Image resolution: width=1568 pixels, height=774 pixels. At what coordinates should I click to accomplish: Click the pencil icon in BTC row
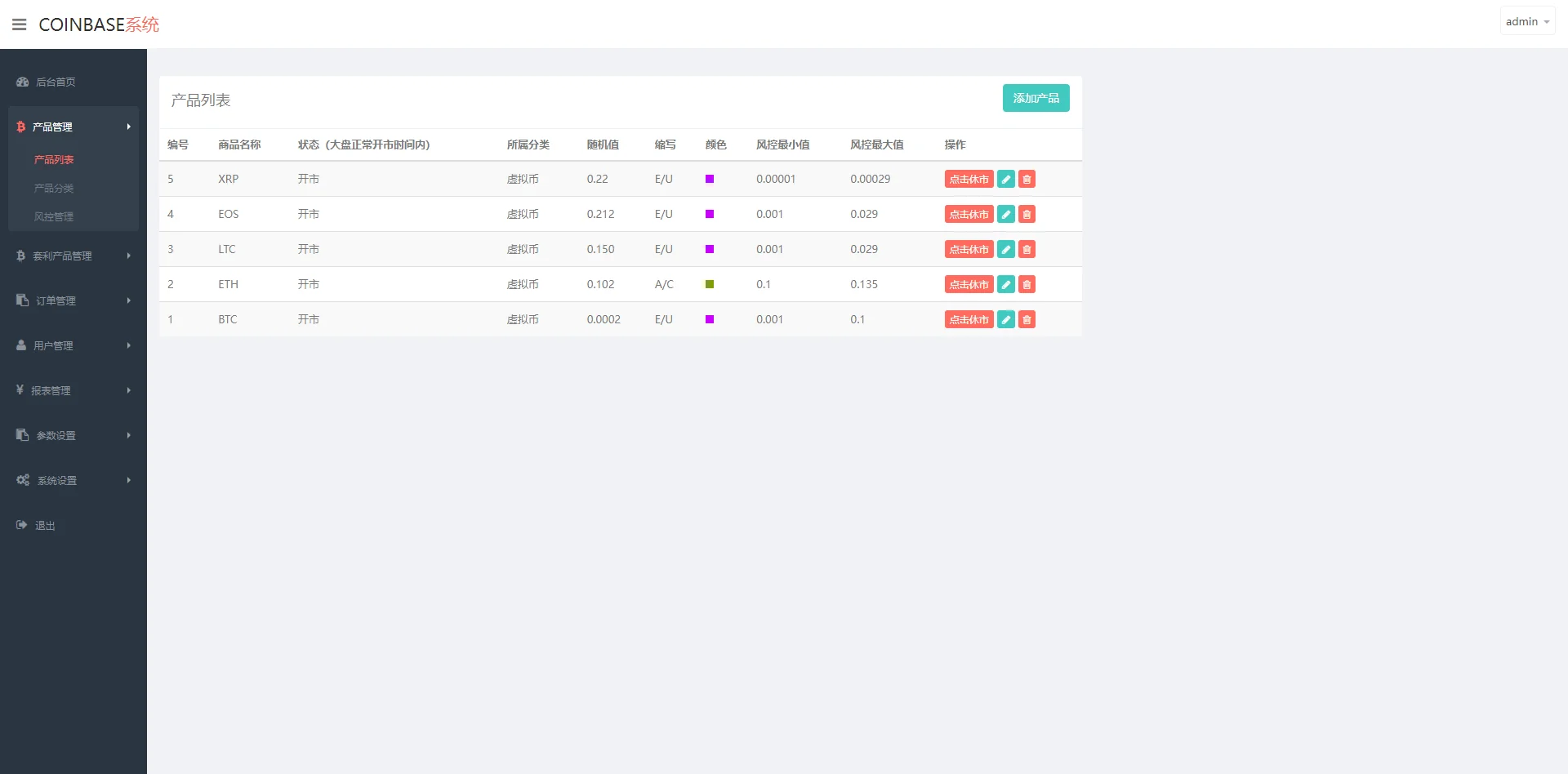pos(1006,319)
